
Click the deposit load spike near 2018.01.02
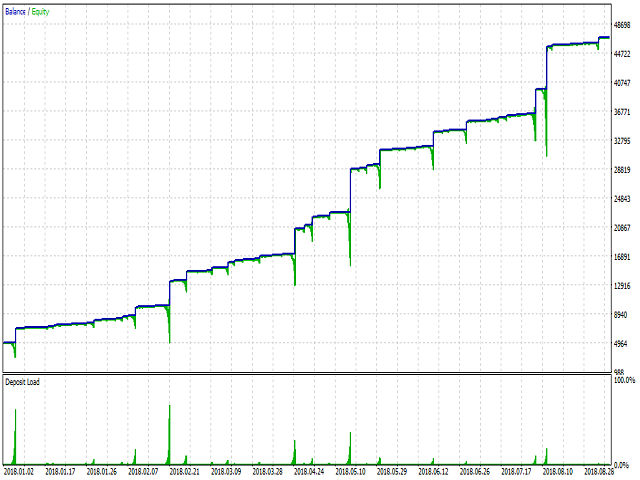coord(15,437)
